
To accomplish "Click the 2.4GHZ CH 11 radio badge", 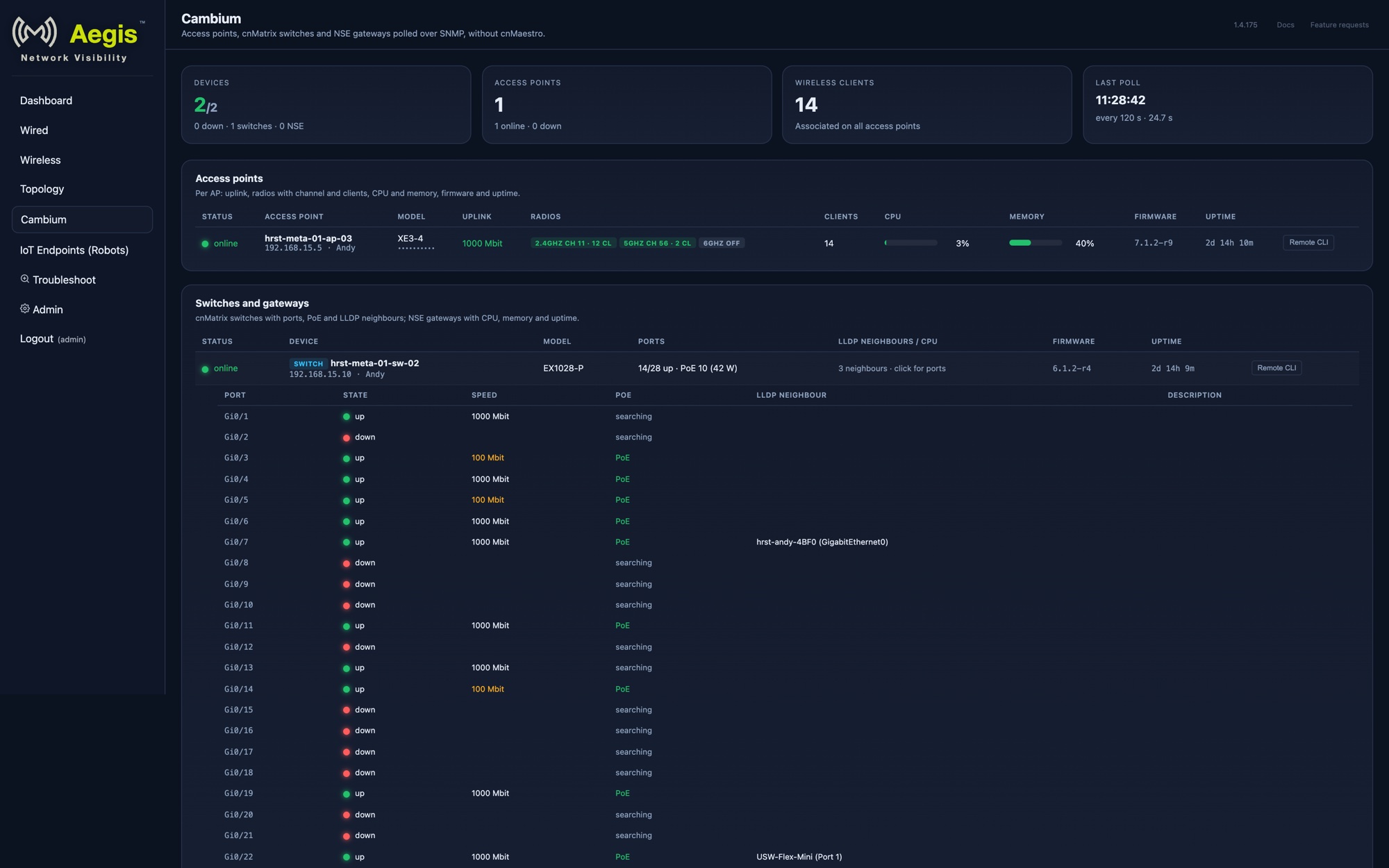I will click(573, 243).
